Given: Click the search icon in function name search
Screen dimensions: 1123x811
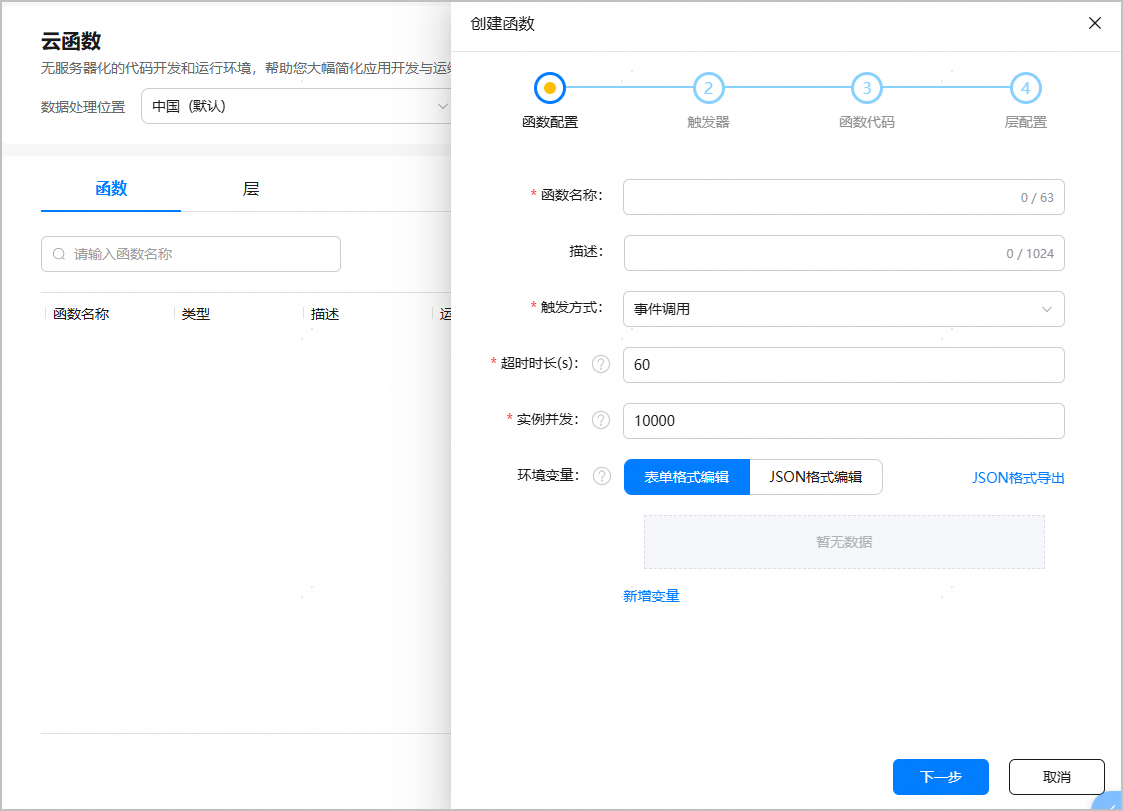Looking at the screenshot, I should tap(59, 254).
